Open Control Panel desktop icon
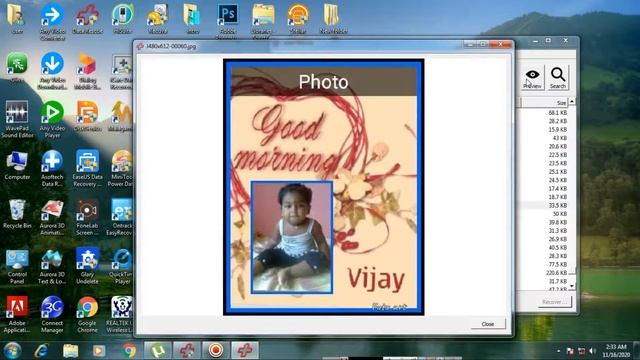Viewport: 640px width, 360px height. click(17, 266)
